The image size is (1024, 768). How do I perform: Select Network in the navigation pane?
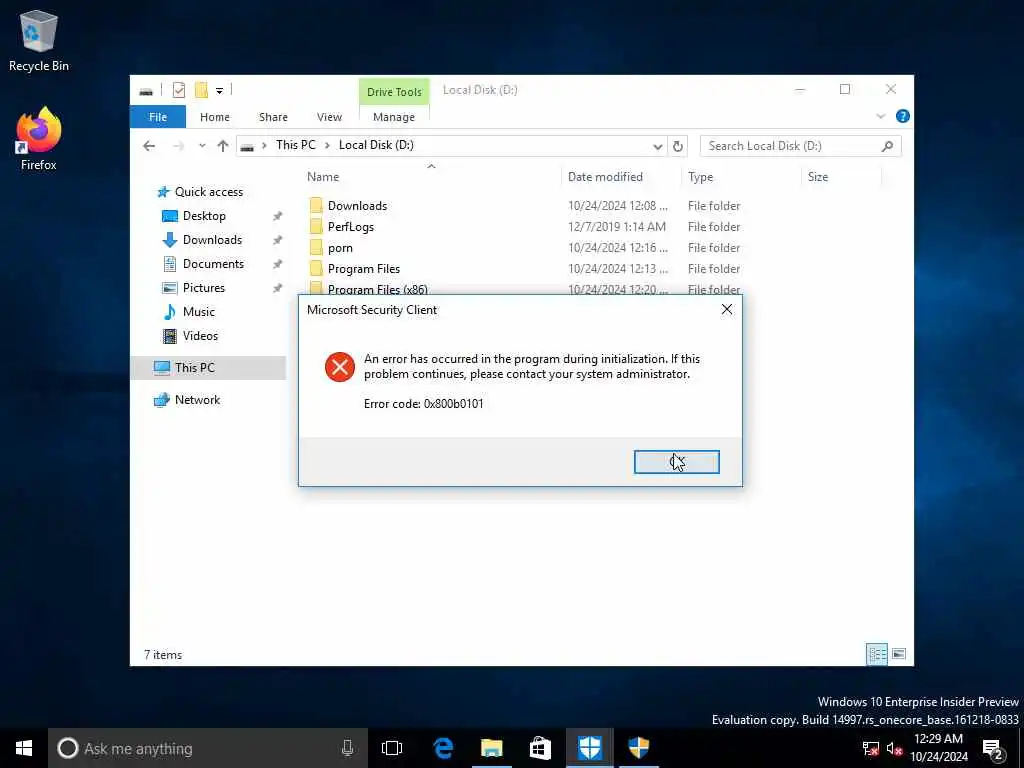(x=197, y=400)
